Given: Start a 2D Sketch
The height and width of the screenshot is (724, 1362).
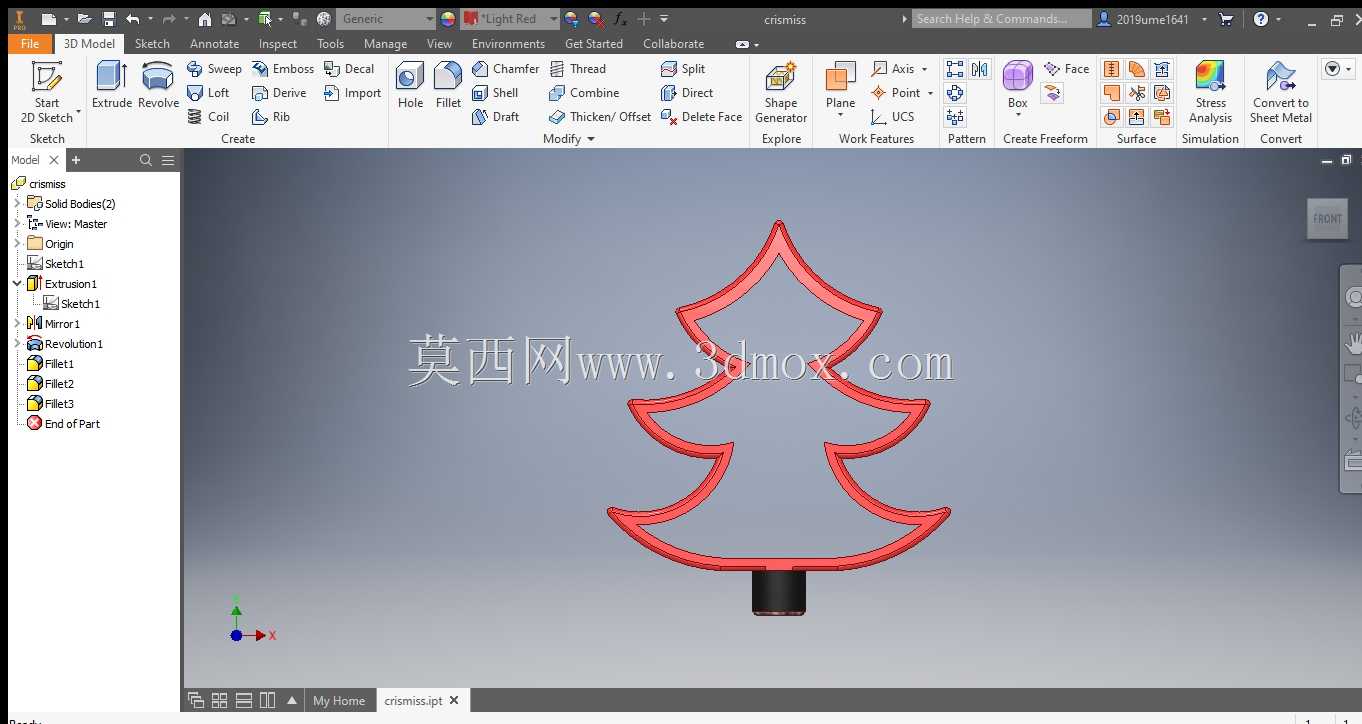Looking at the screenshot, I should 47,92.
